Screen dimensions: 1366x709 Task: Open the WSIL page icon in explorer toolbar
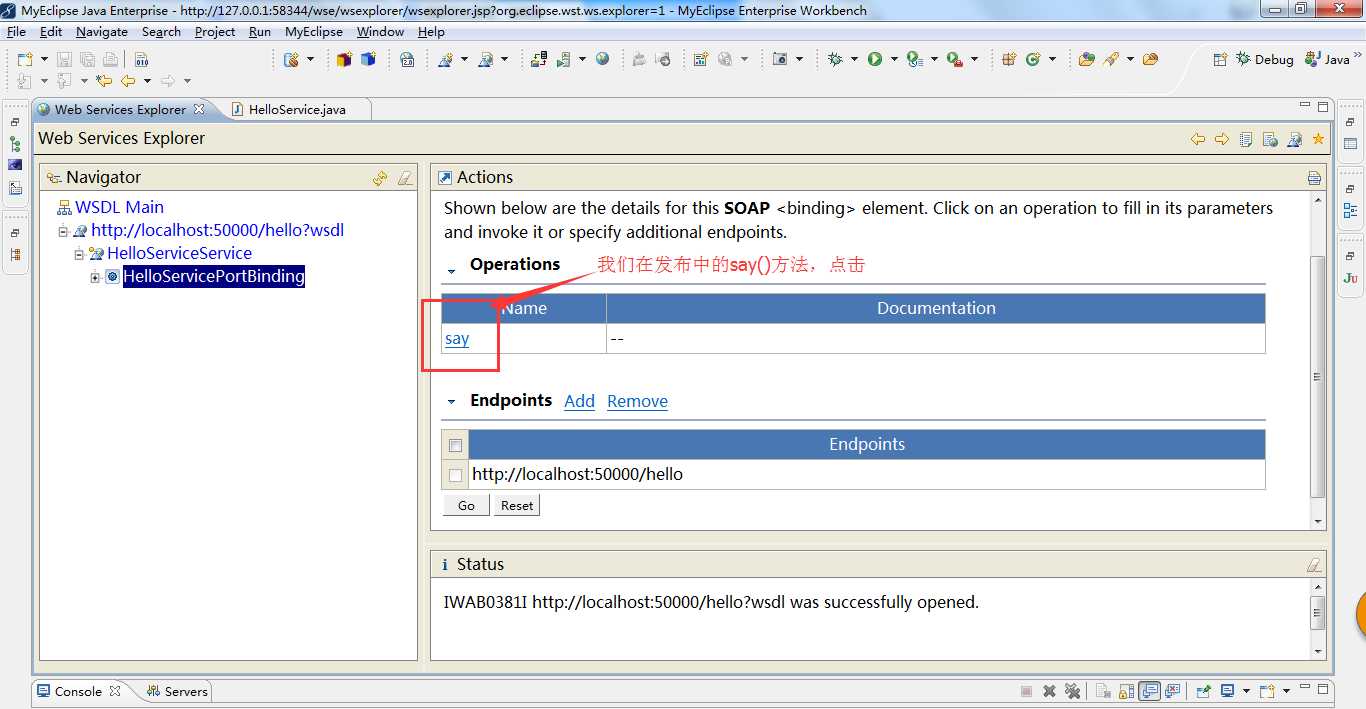coord(1270,139)
